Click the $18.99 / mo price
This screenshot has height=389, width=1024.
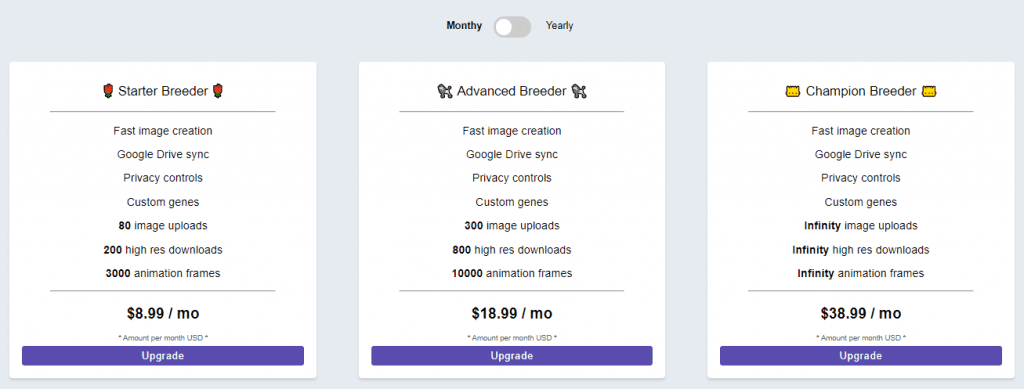point(512,313)
